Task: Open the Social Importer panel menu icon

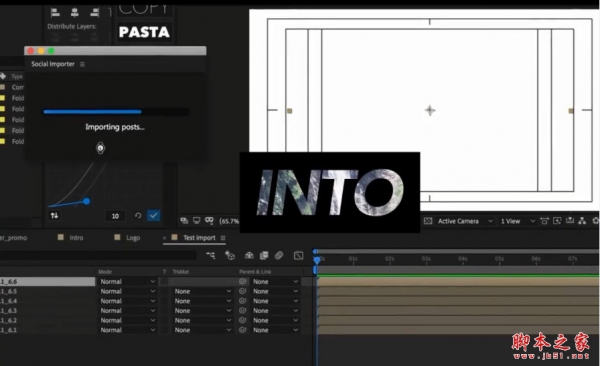Action: coord(82,64)
